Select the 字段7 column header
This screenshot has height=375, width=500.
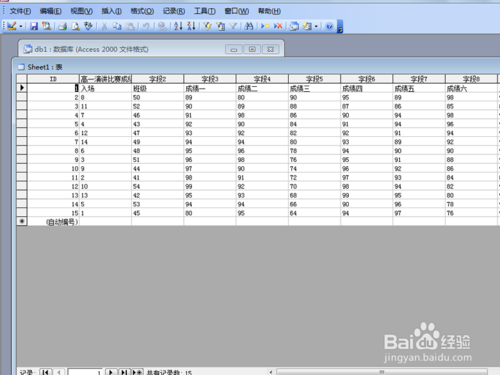pos(419,79)
